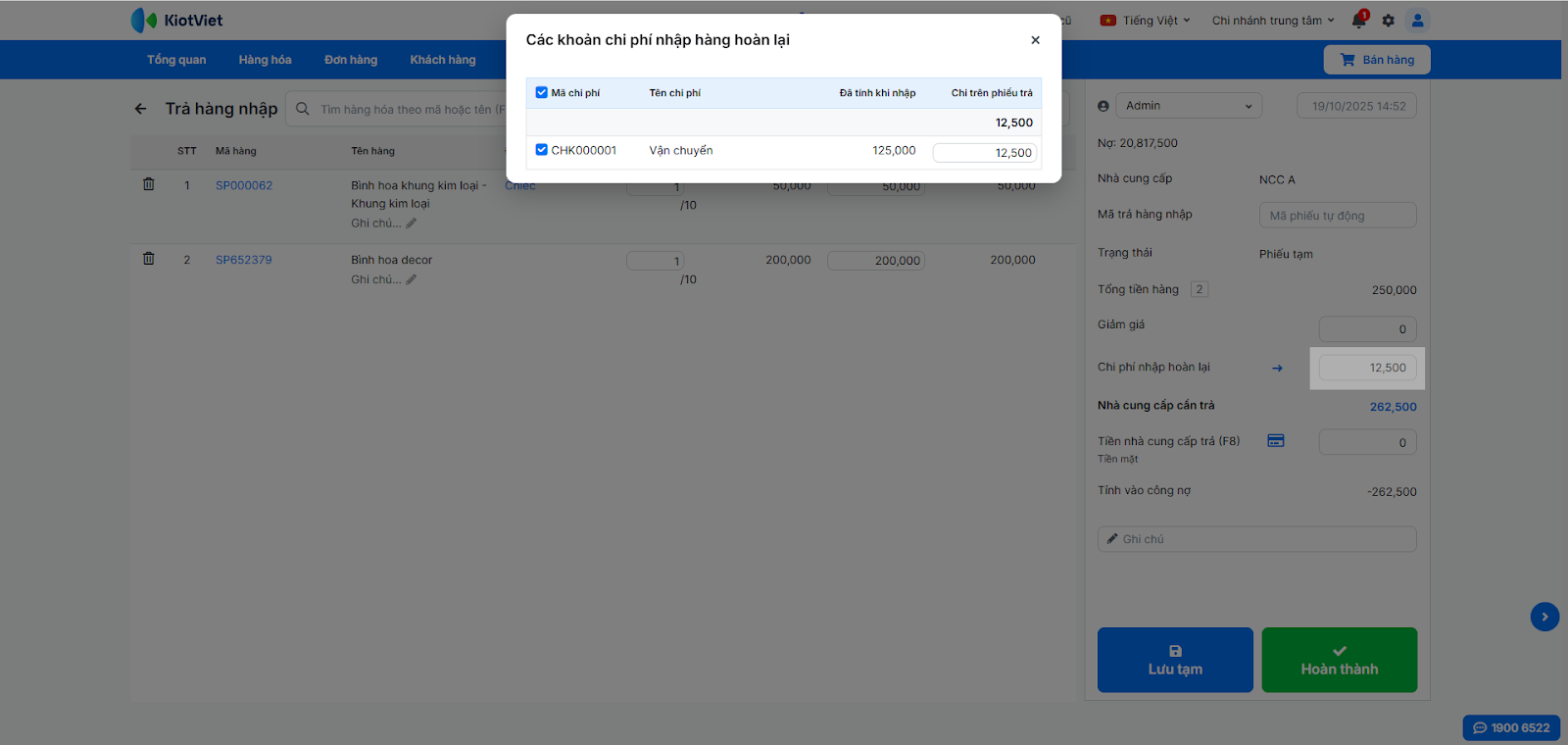Open the Admin user dropdown

[1189, 106]
